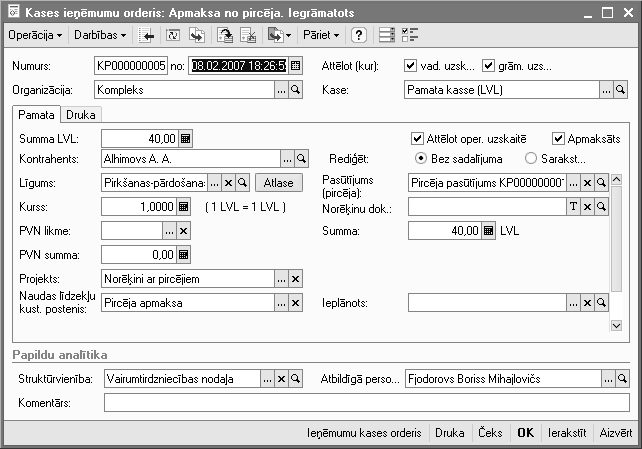The width and height of the screenshot is (642, 449).
Task: Click into the Komentārs text field
Action: coord(366,403)
